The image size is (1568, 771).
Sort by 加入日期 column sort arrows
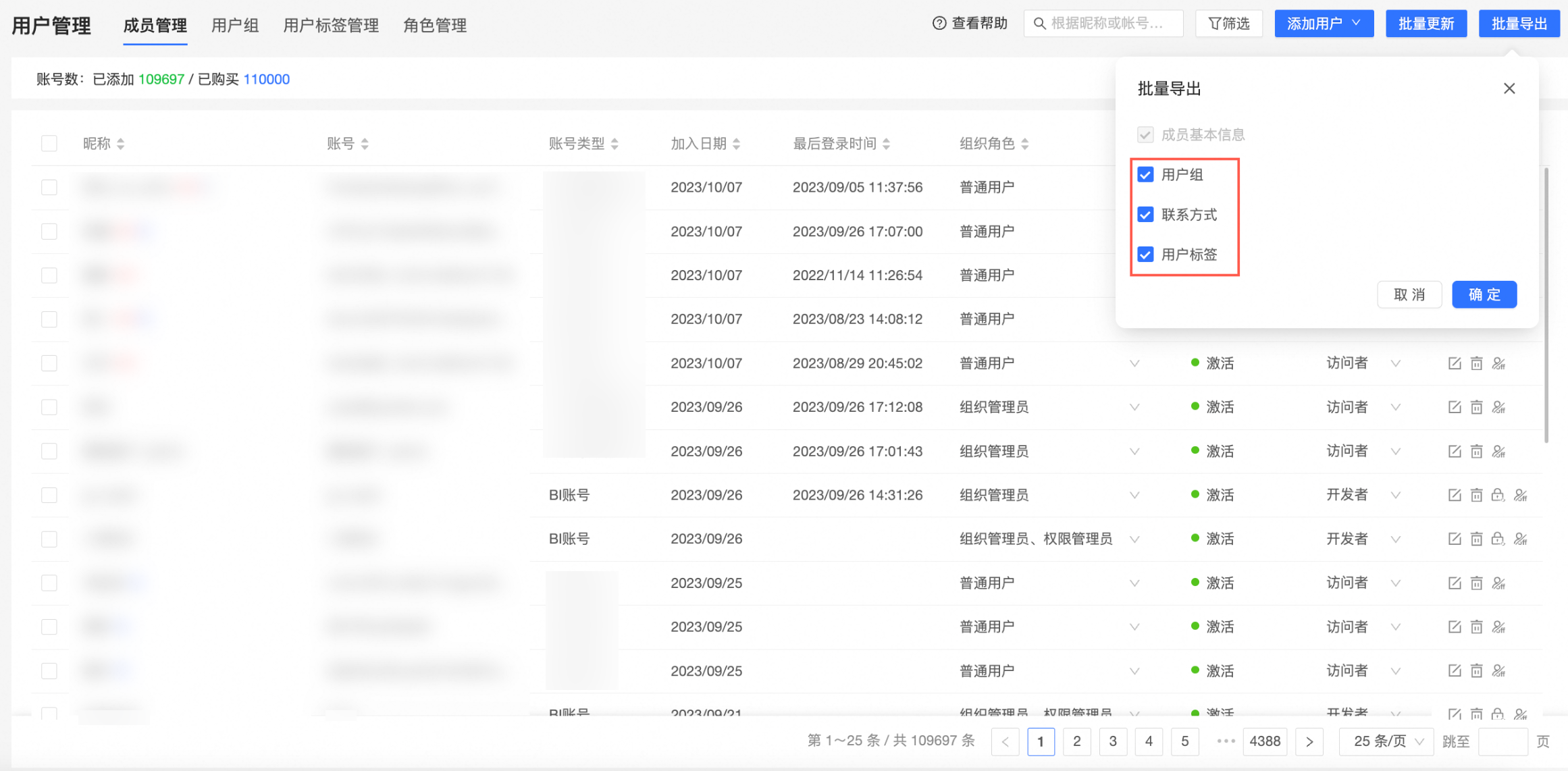(x=737, y=144)
